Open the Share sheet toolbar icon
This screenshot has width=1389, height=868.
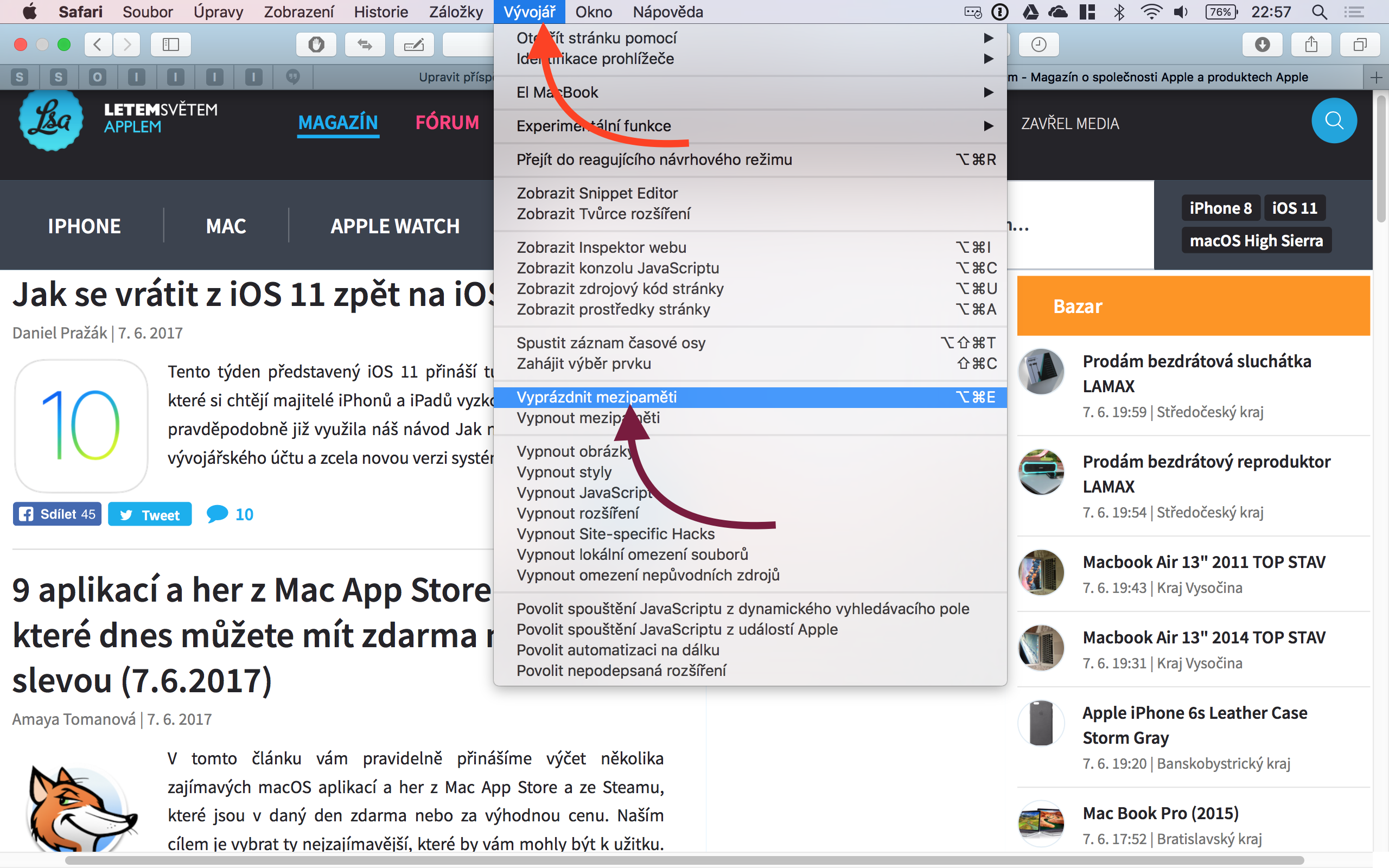pyautogui.click(x=1311, y=44)
